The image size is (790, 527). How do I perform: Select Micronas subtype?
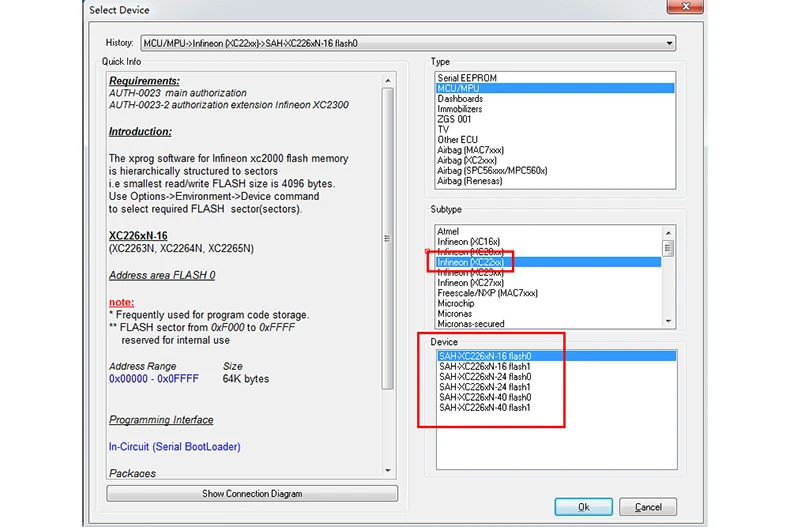point(548,313)
